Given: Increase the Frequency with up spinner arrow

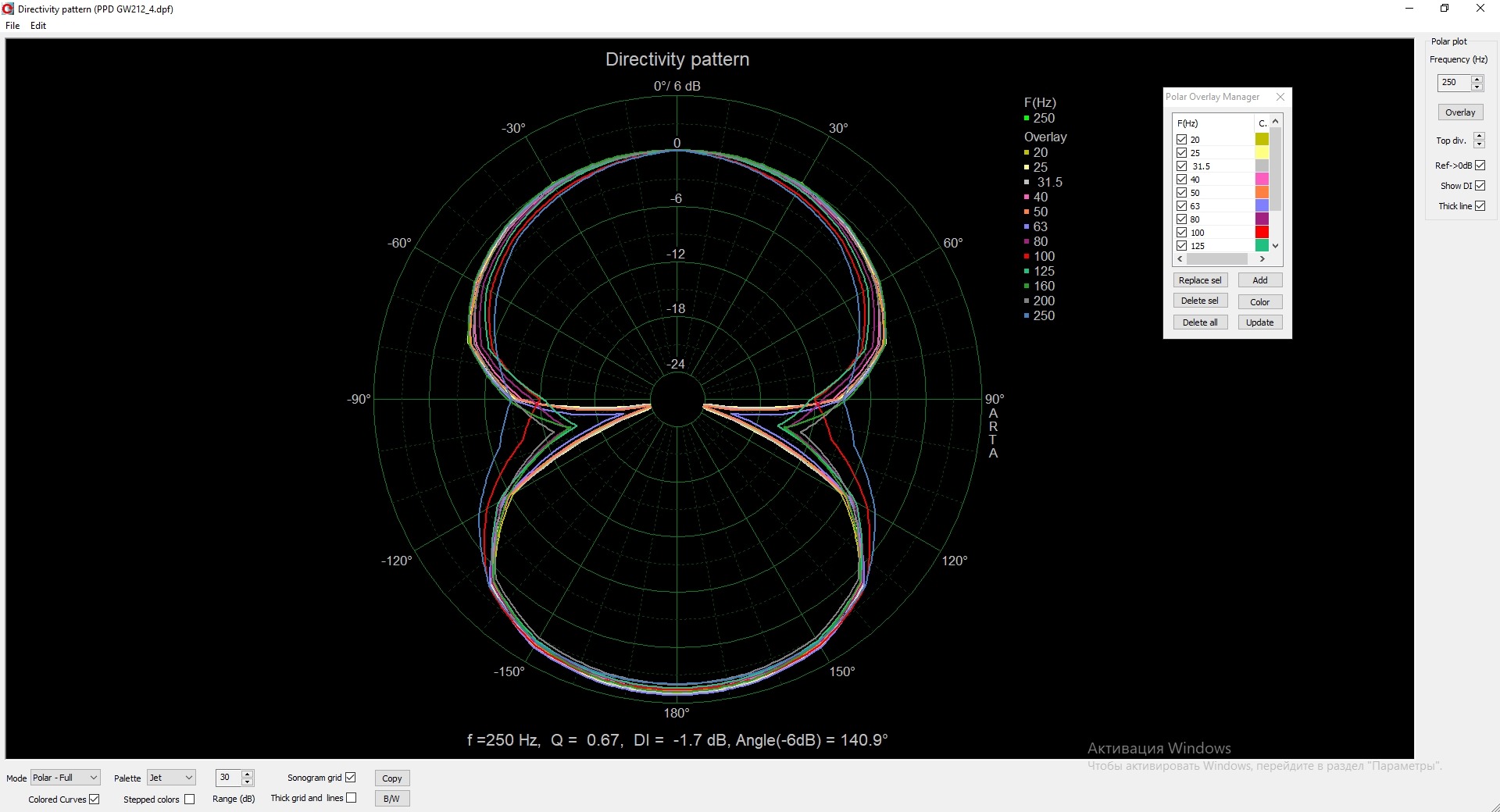Looking at the screenshot, I should coord(1477,78).
